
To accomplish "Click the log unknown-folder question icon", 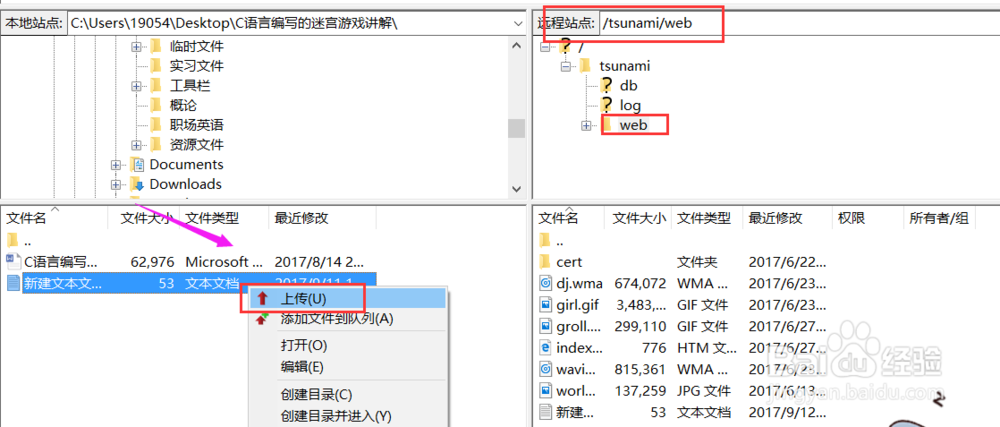I will coord(607,105).
